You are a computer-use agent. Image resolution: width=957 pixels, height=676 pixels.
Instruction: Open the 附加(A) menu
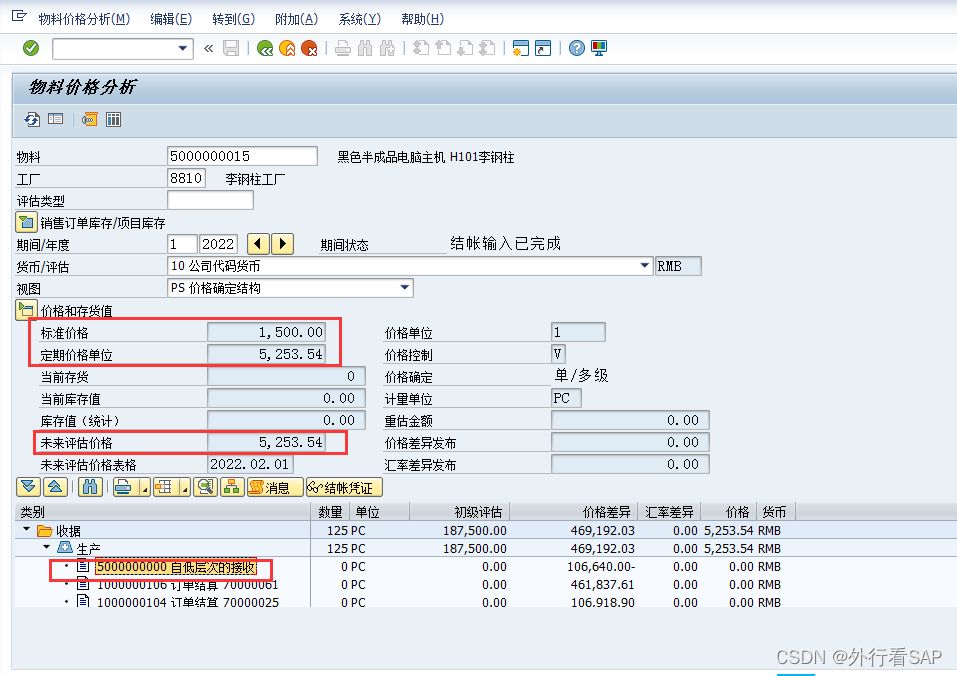(x=296, y=19)
